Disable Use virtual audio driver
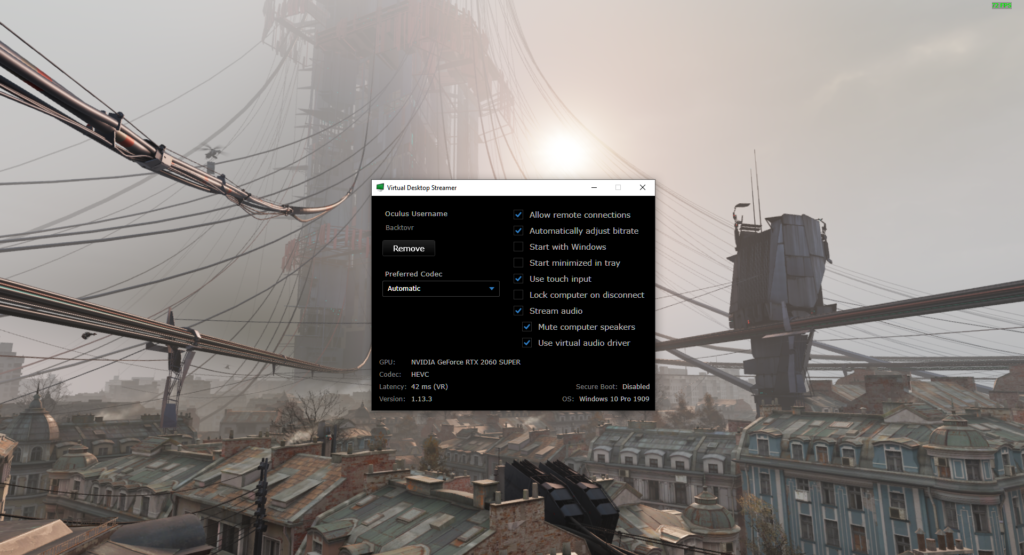 coord(527,343)
